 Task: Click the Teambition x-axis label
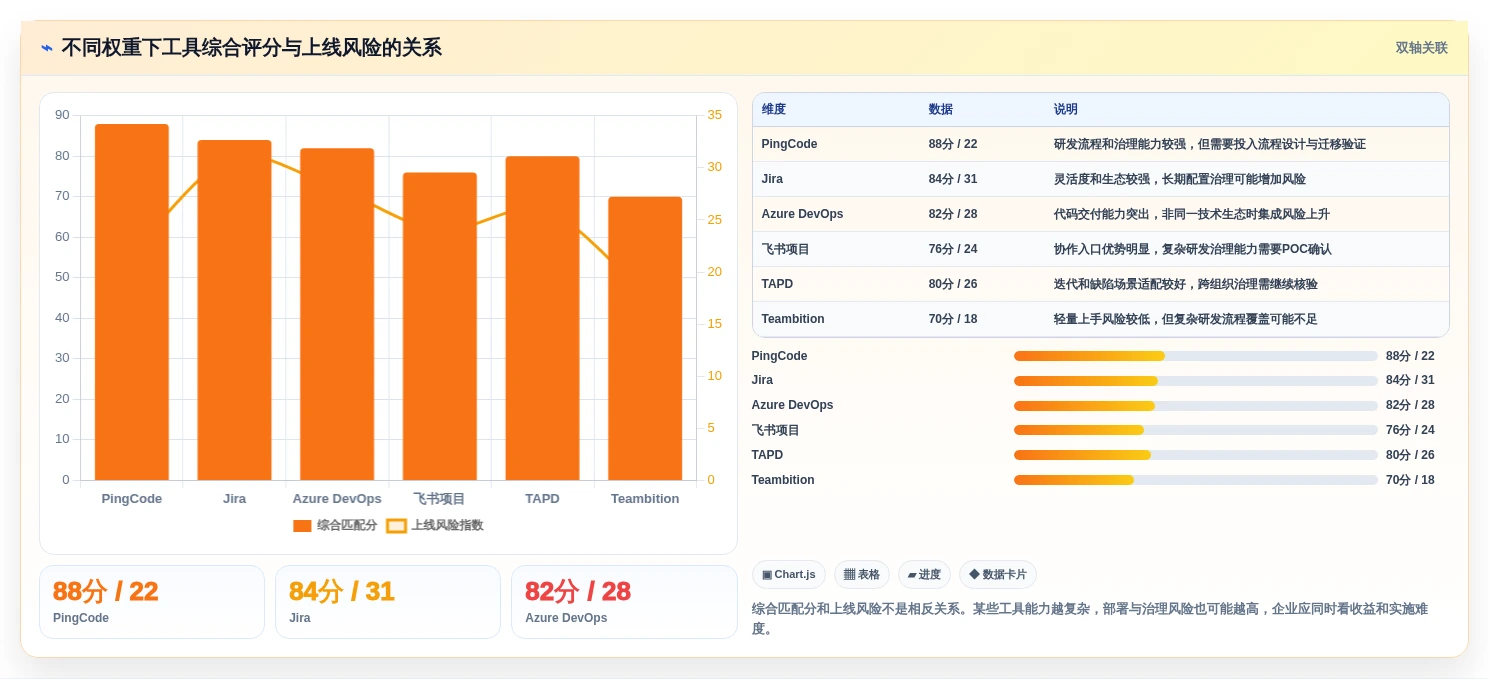point(645,498)
